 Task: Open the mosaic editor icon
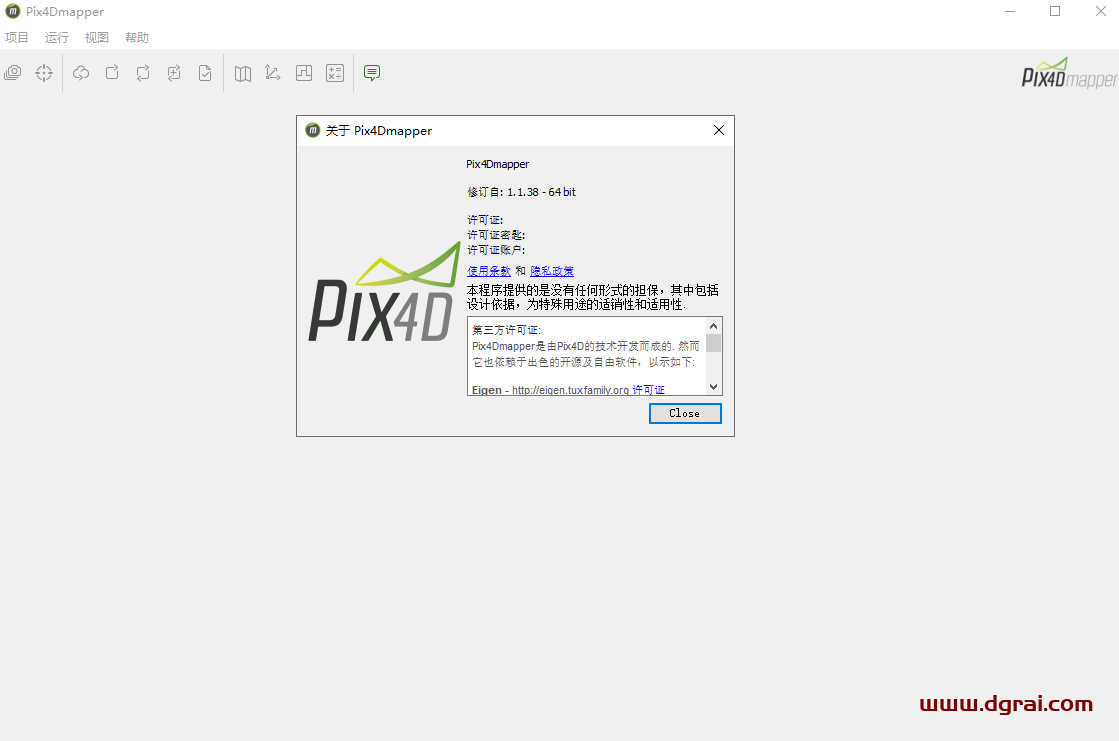click(304, 73)
